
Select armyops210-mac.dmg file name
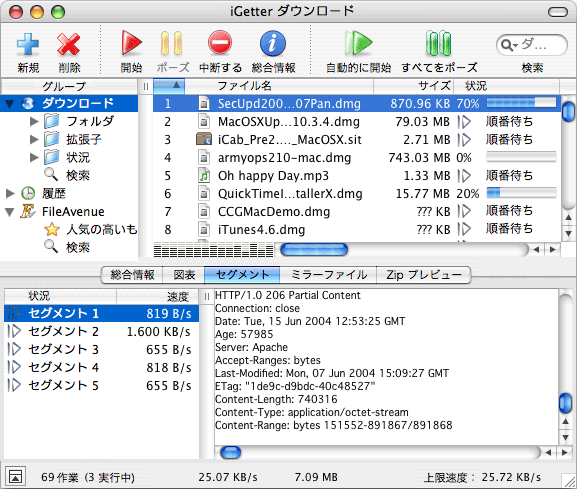284,158
